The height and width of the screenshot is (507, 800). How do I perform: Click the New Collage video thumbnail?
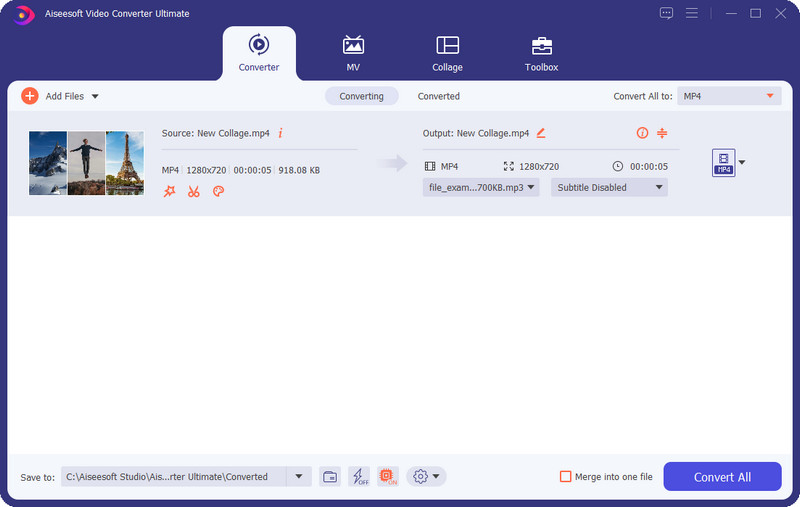point(86,163)
